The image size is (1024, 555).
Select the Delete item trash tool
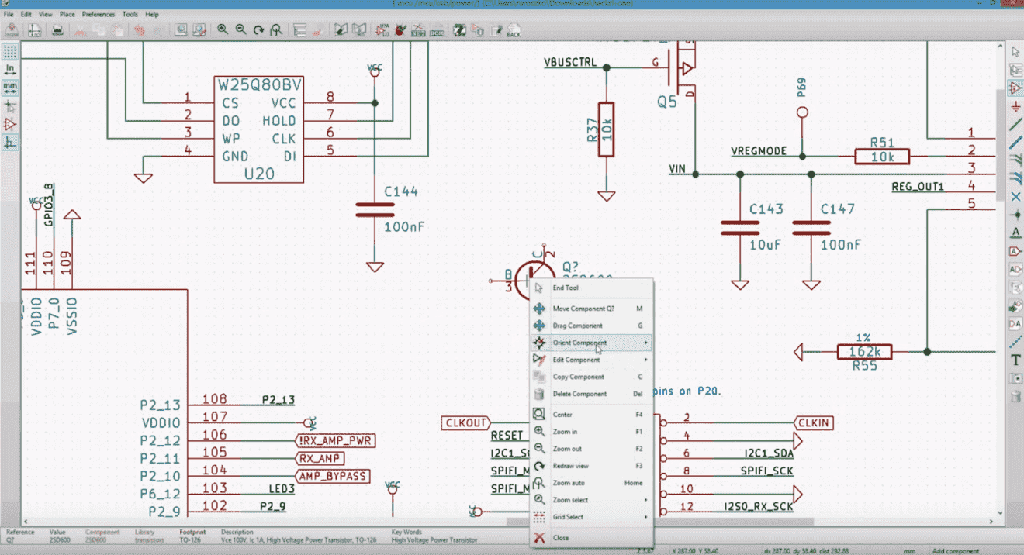point(1016,396)
